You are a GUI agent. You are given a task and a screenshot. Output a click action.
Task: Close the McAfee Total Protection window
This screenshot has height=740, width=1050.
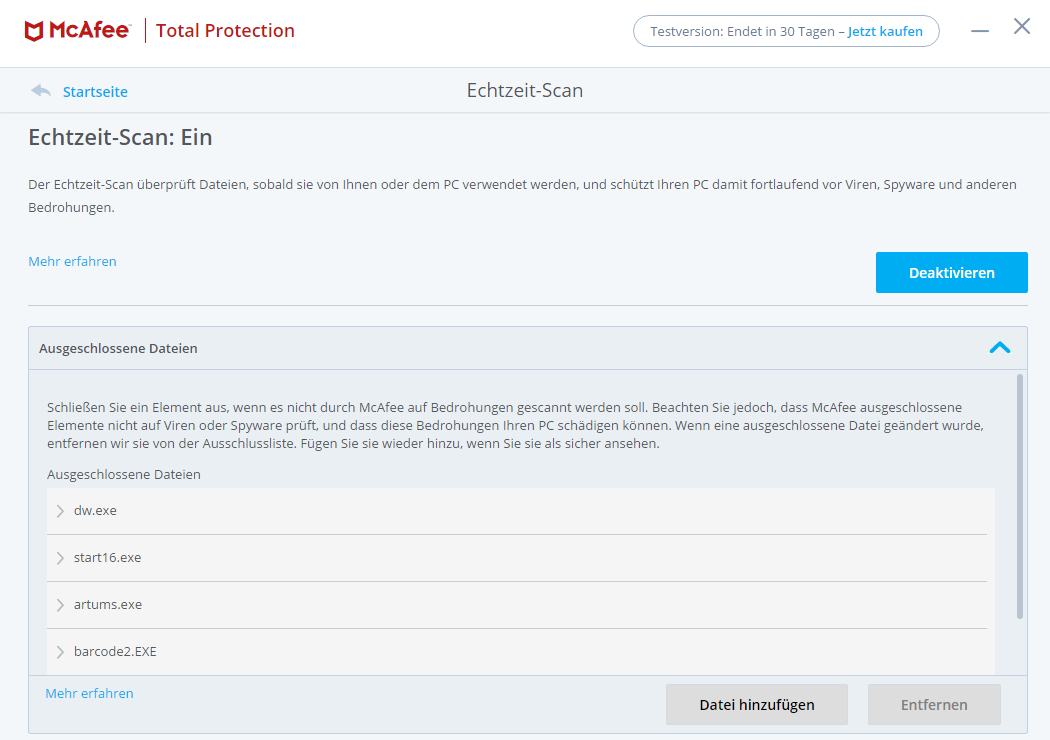[1022, 26]
